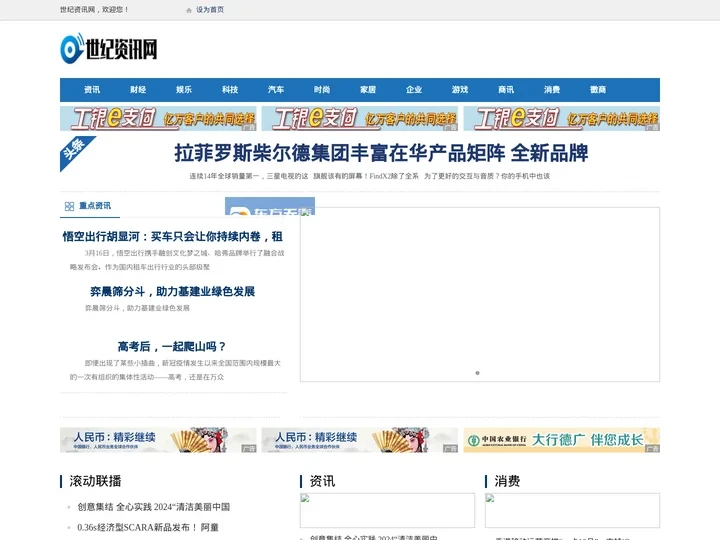Click summary text 弈晨筛分斗，助力基建业绿色发展
The image size is (720, 540).
(137, 308)
